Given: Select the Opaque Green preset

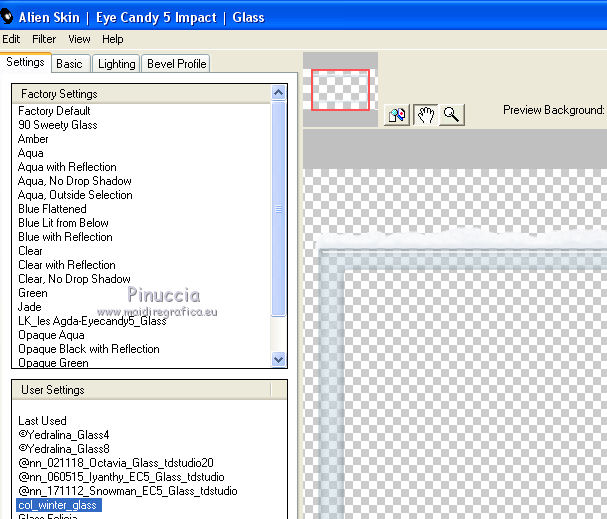Looking at the screenshot, I should [x=53, y=363].
